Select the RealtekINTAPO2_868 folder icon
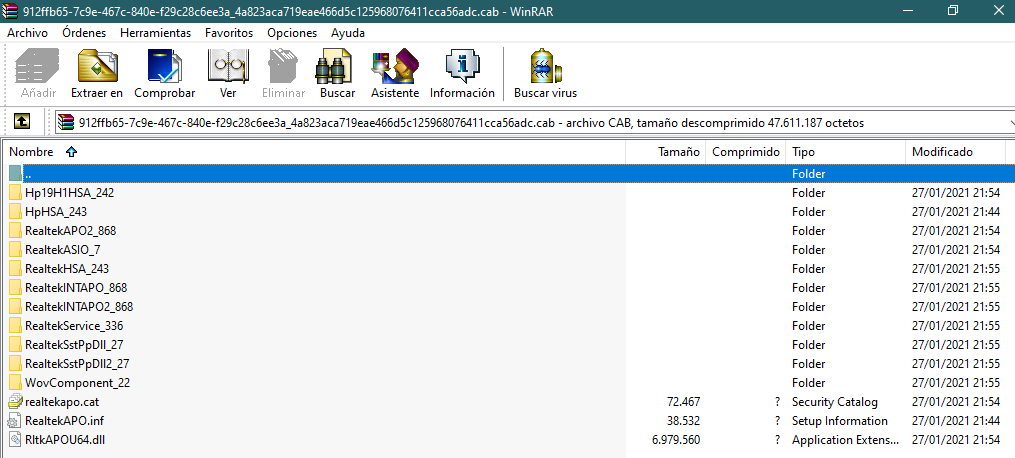The height and width of the screenshot is (458, 1015). point(16,307)
